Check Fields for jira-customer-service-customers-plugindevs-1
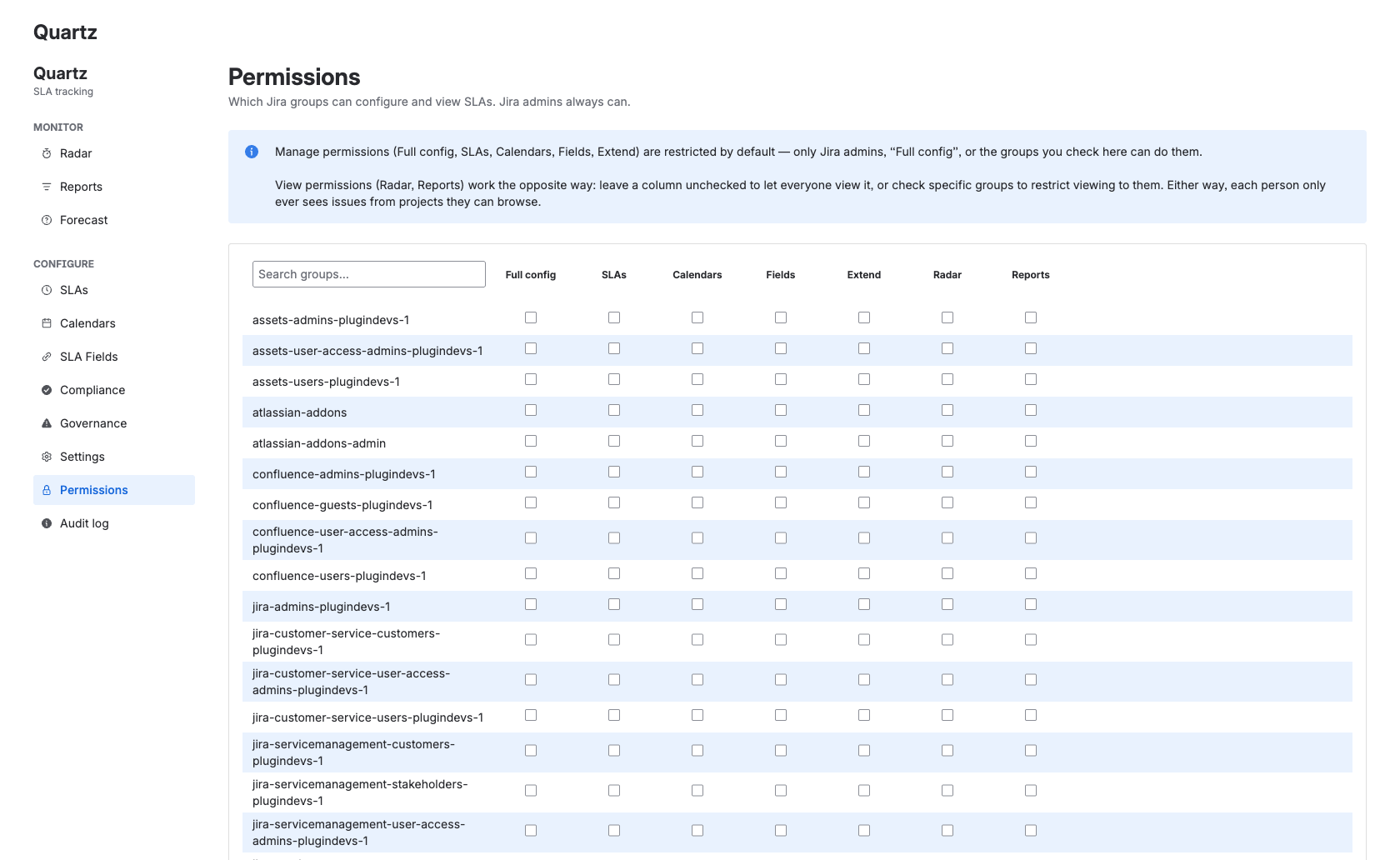This screenshot has width=1400, height=860. (781, 640)
